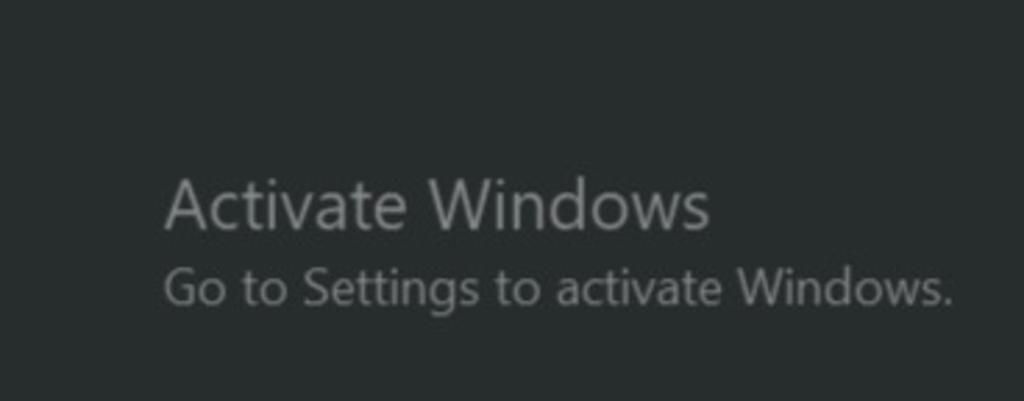Click the capital "G" of "Go"
The width and height of the screenshot is (1024, 401).
[178, 288]
